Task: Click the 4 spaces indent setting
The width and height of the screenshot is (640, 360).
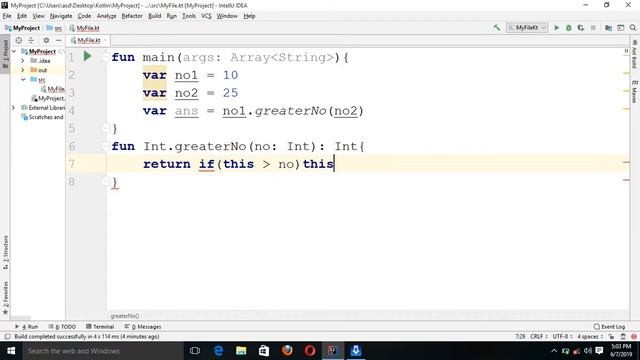Action: click(590, 337)
